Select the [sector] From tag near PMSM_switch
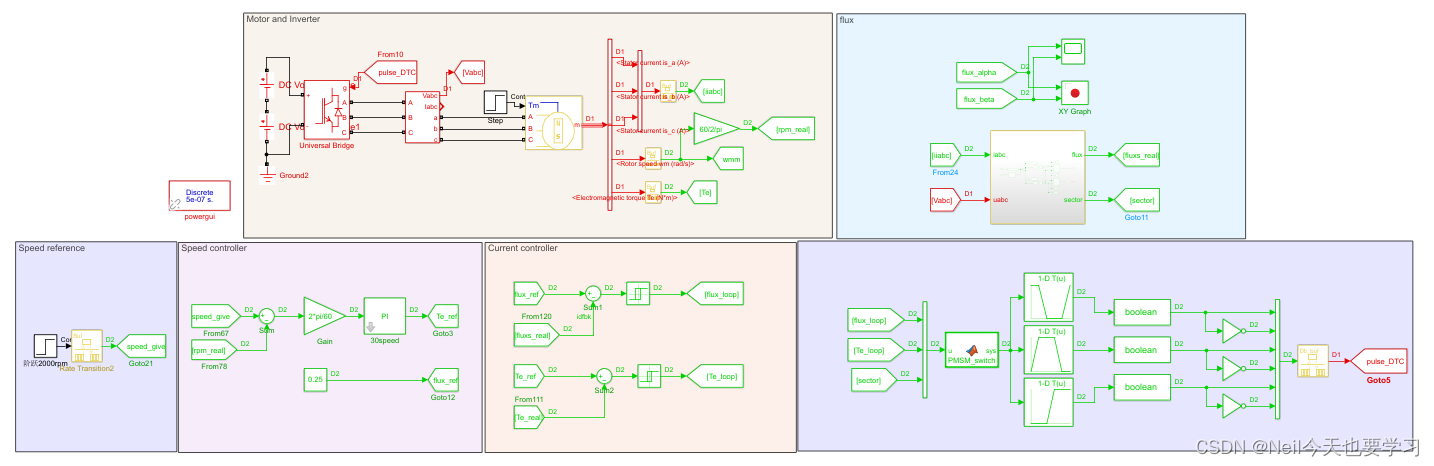Screen dimensions: 1434x466 click(874, 380)
